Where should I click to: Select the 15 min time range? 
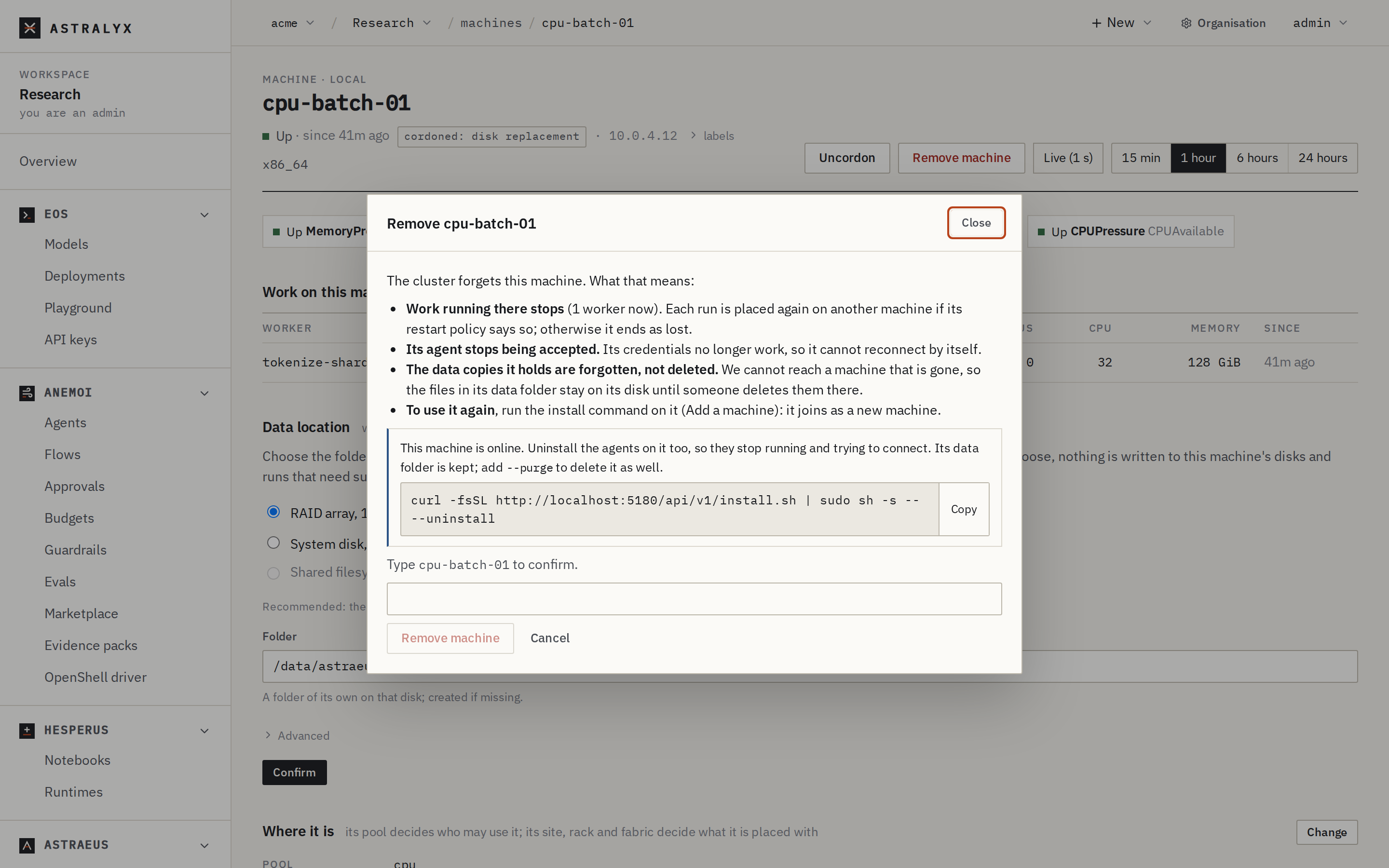coord(1141,158)
